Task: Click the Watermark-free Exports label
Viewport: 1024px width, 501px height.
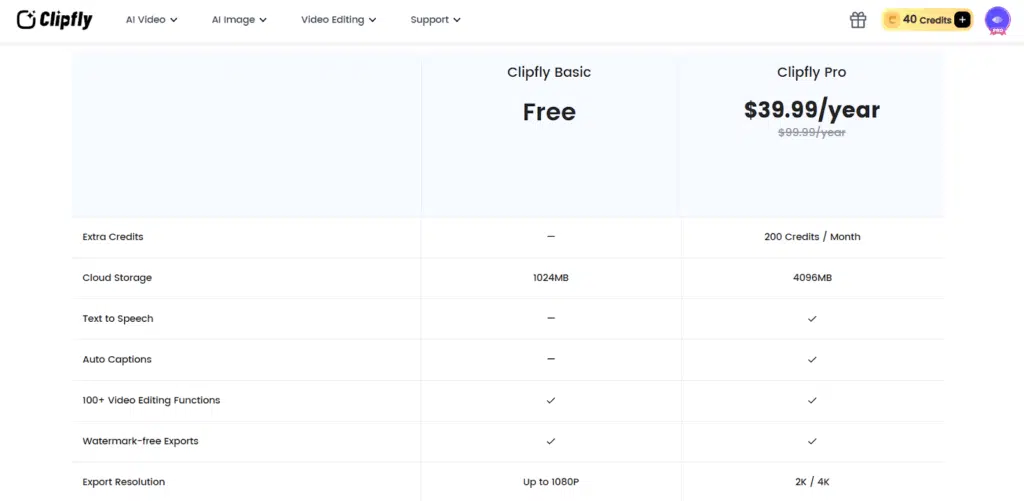Action: click(x=140, y=441)
